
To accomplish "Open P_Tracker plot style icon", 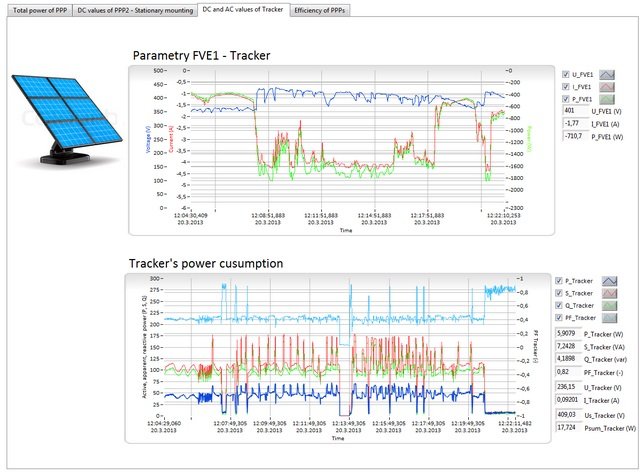I will point(609,281).
